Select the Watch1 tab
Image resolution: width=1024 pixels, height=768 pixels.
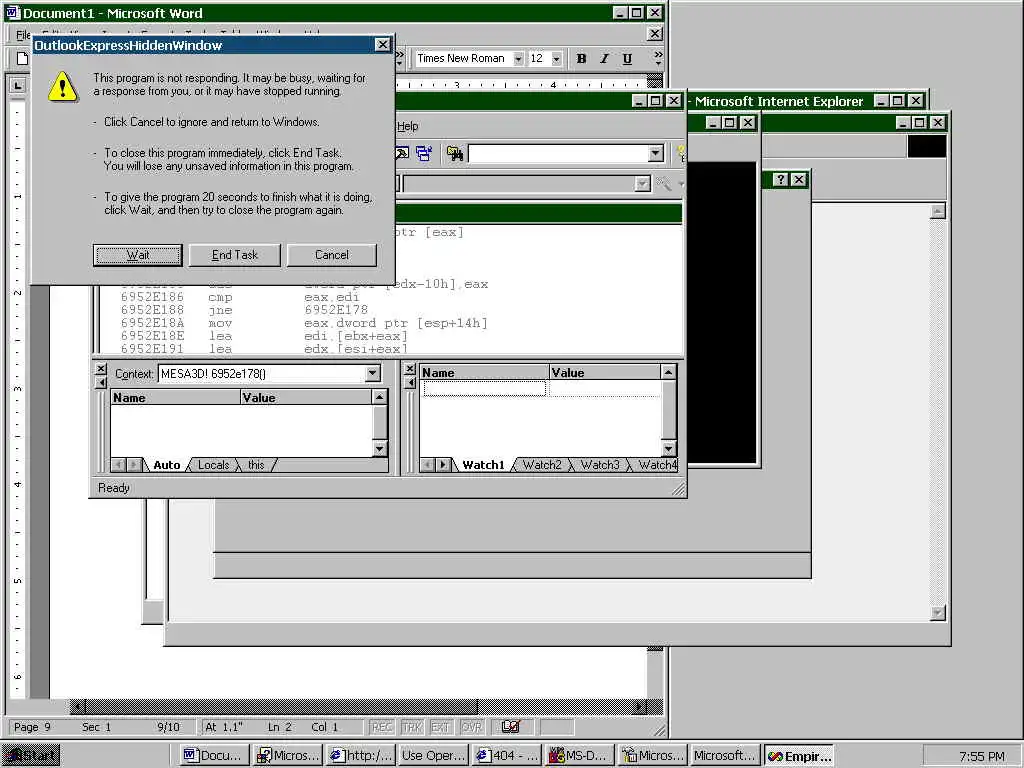click(x=483, y=465)
